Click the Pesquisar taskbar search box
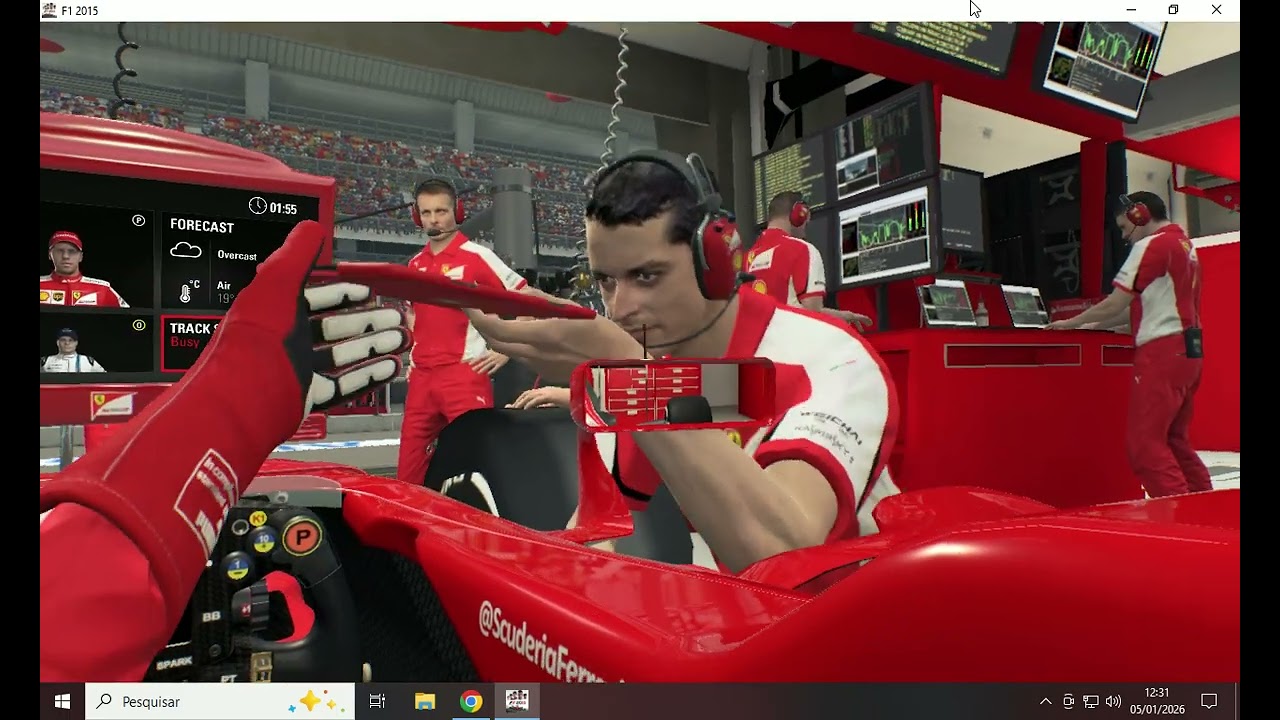Viewport: 1280px width, 720px height. (220, 702)
